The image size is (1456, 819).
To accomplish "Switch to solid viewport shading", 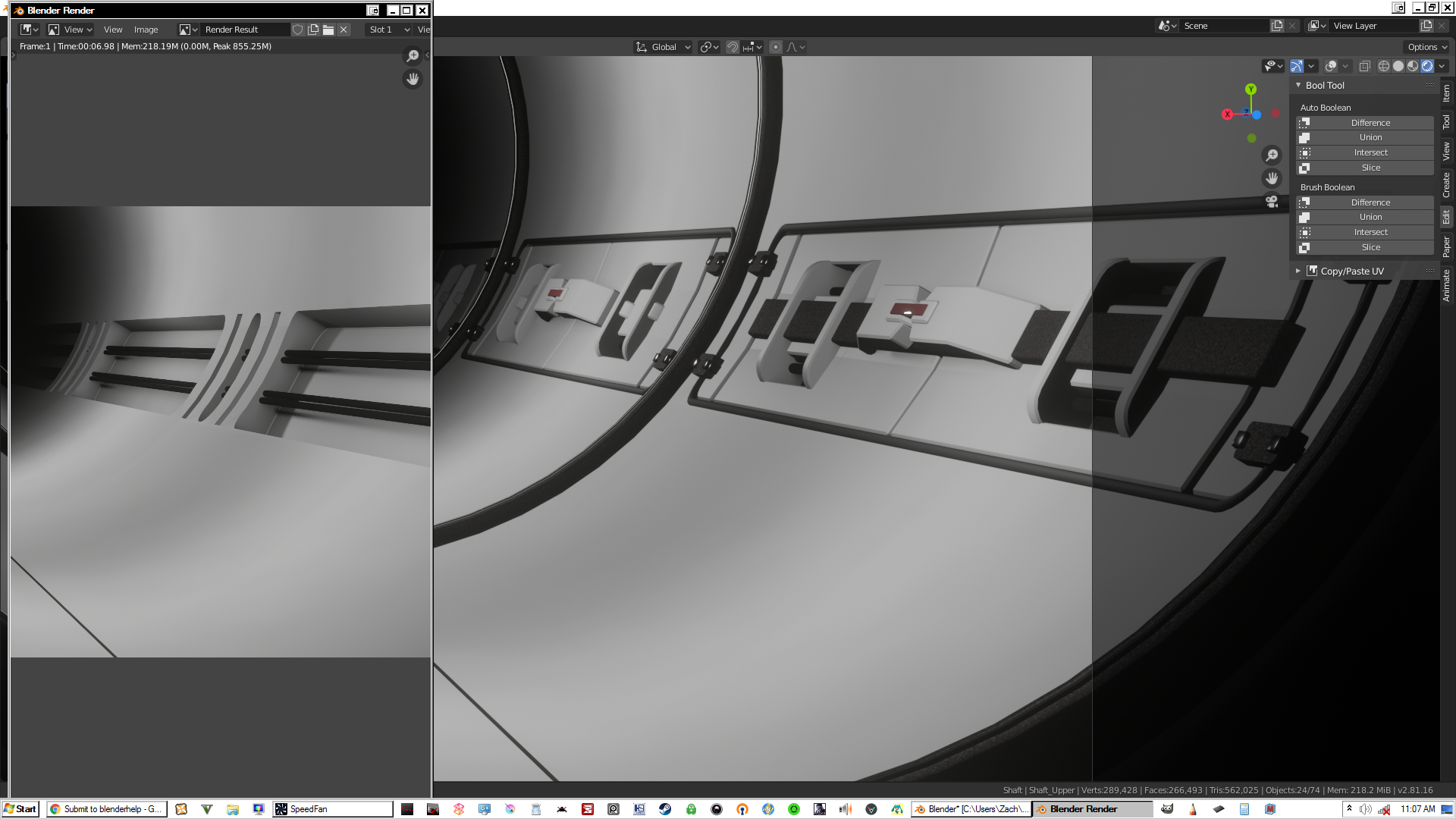I will pos(1398,67).
